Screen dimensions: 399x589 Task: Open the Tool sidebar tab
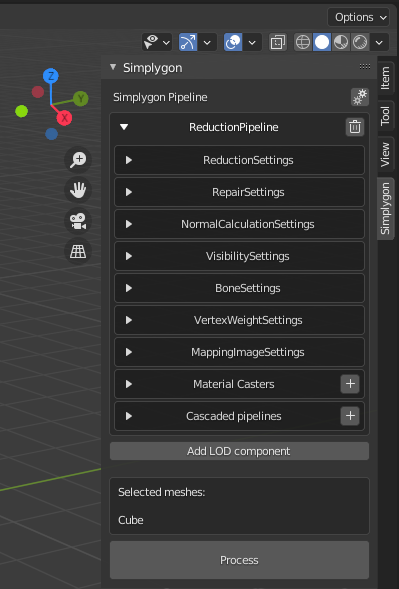[385, 116]
